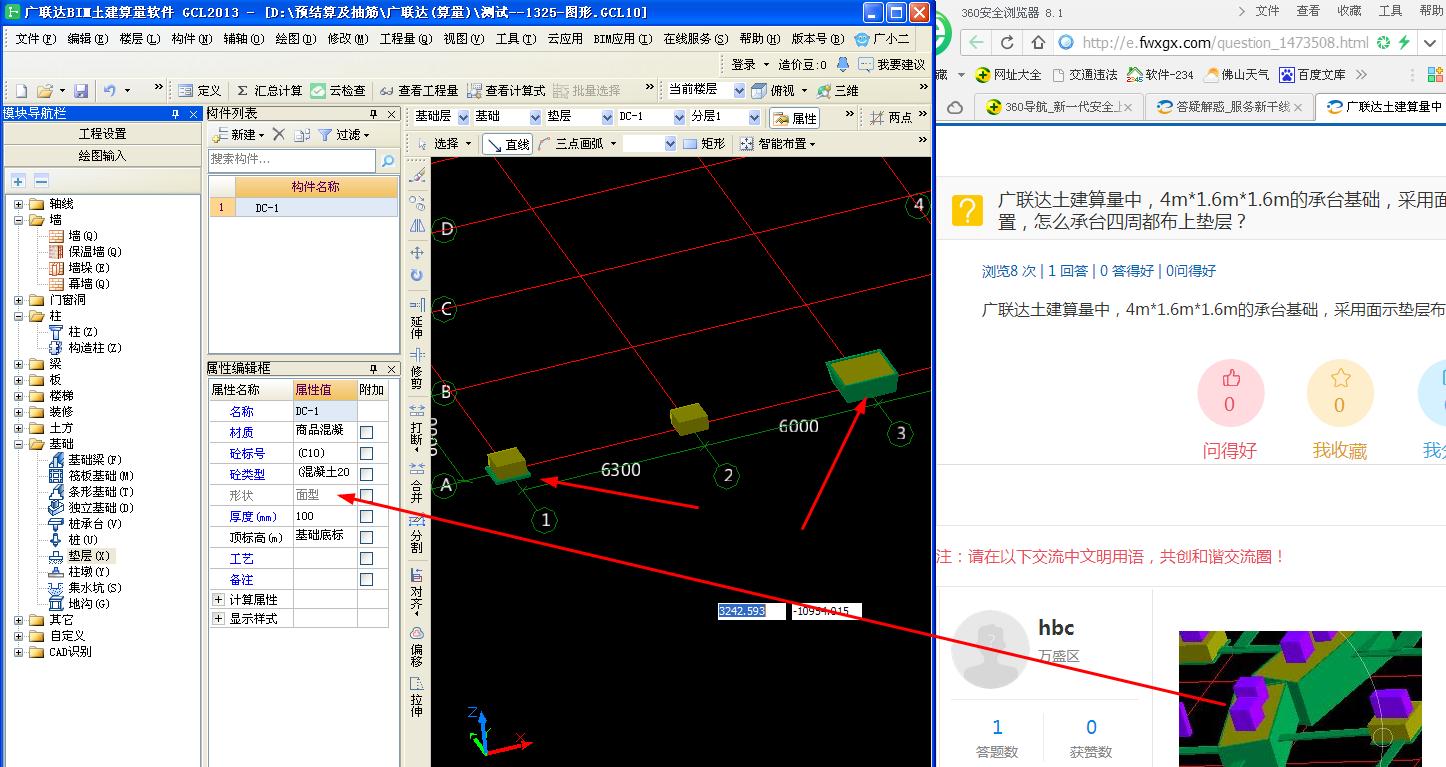Click the 合并 merge tool
The width and height of the screenshot is (1446, 767).
pyautogui.click(x=417, y=482)
